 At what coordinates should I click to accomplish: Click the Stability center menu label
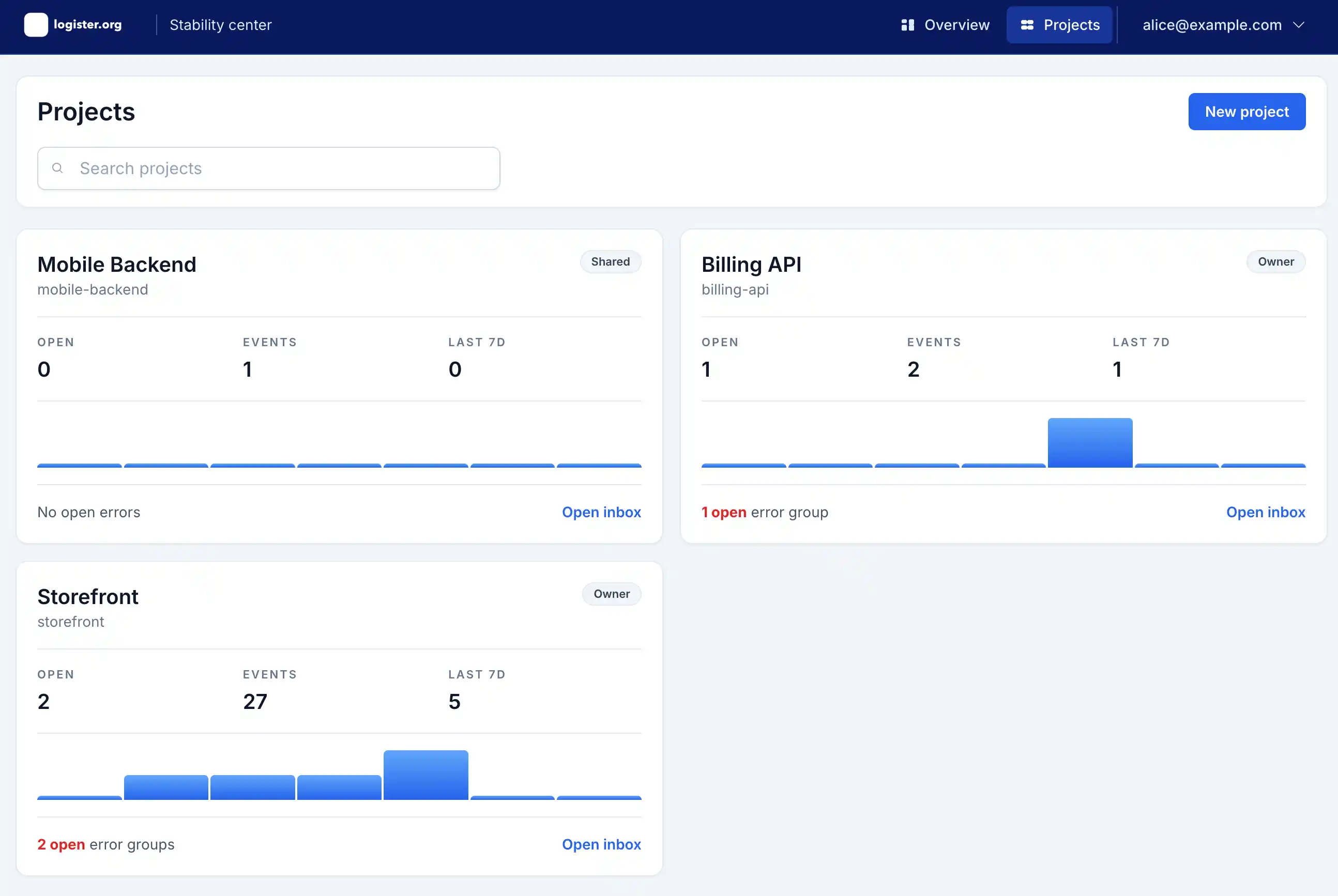pyautogui.click(x=220, y=25)
